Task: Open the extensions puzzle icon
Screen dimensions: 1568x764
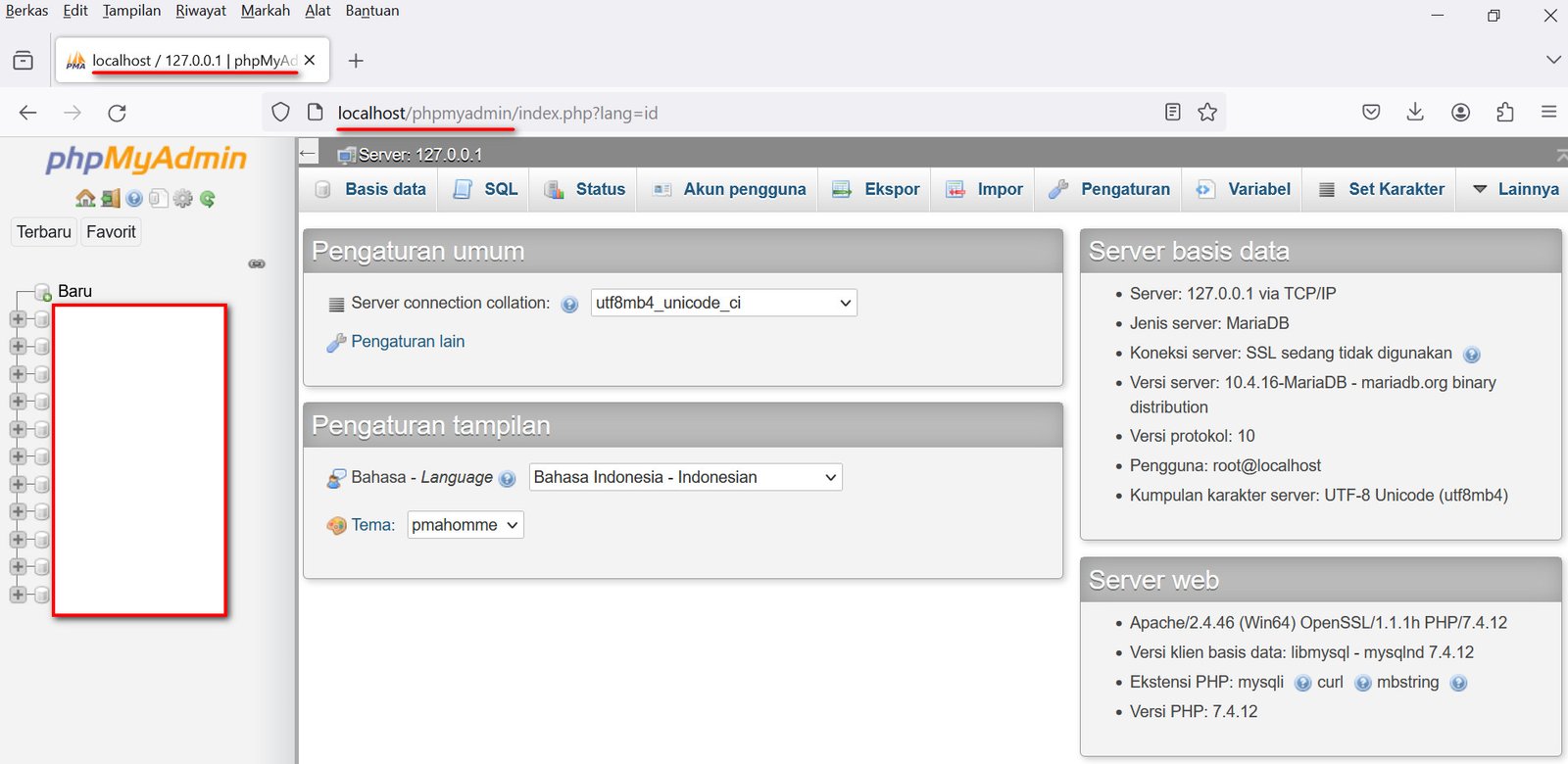Action: [1505, 113]
